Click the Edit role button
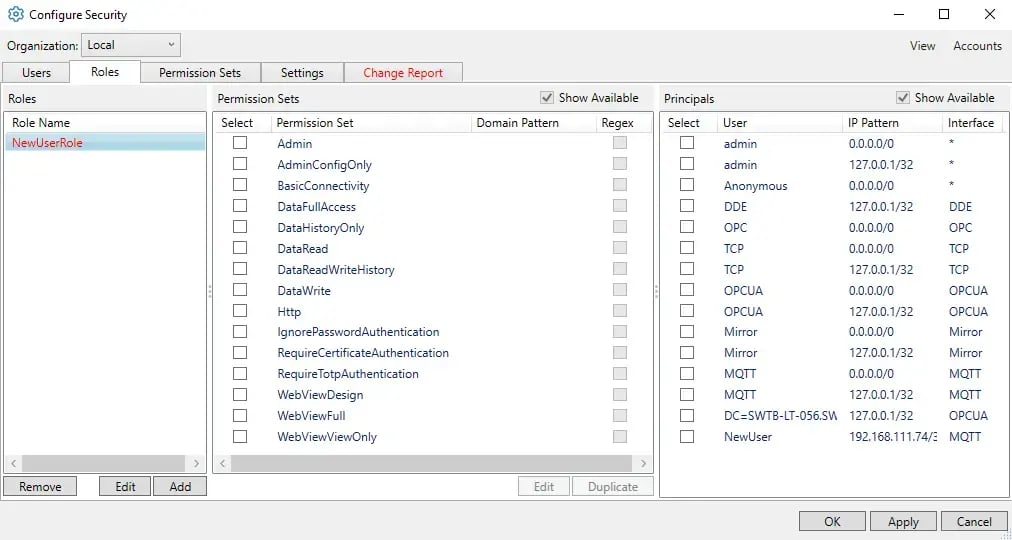Viewport: 1012px width, 540px height. (125, 486)
